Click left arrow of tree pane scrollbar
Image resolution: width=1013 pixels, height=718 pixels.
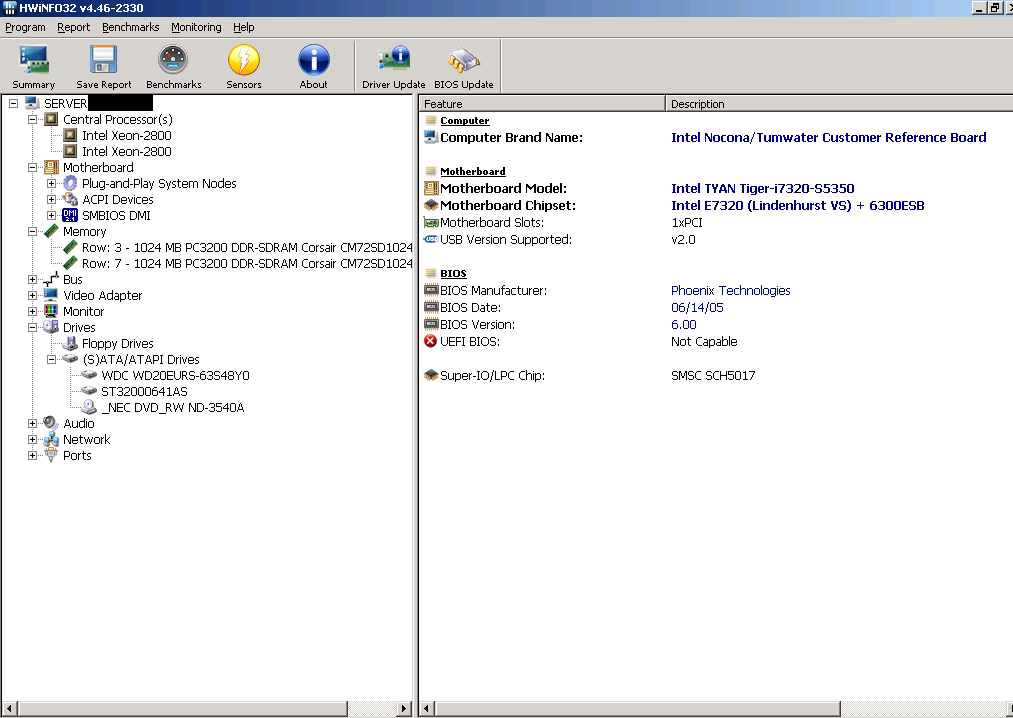pyautogui.click(x=9, y=709)
